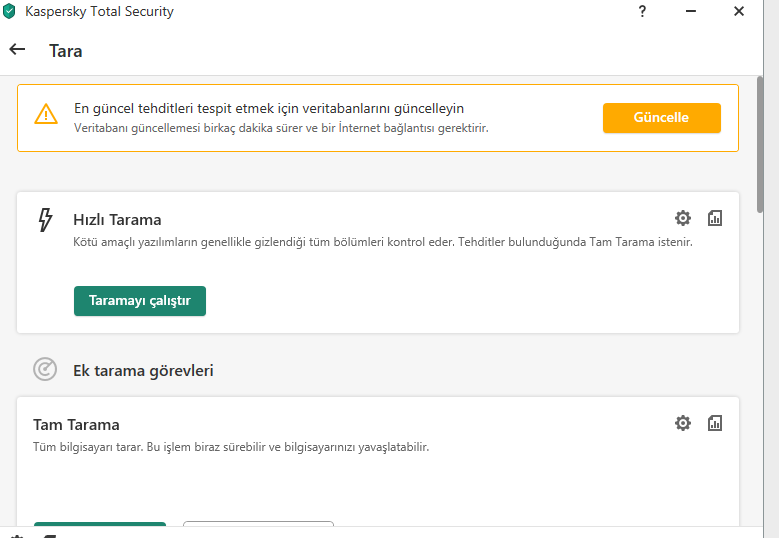Screen dimensions: 779x538
Task: Start quick scan with Taramayı çalıştır
Action: coord(140,301)
